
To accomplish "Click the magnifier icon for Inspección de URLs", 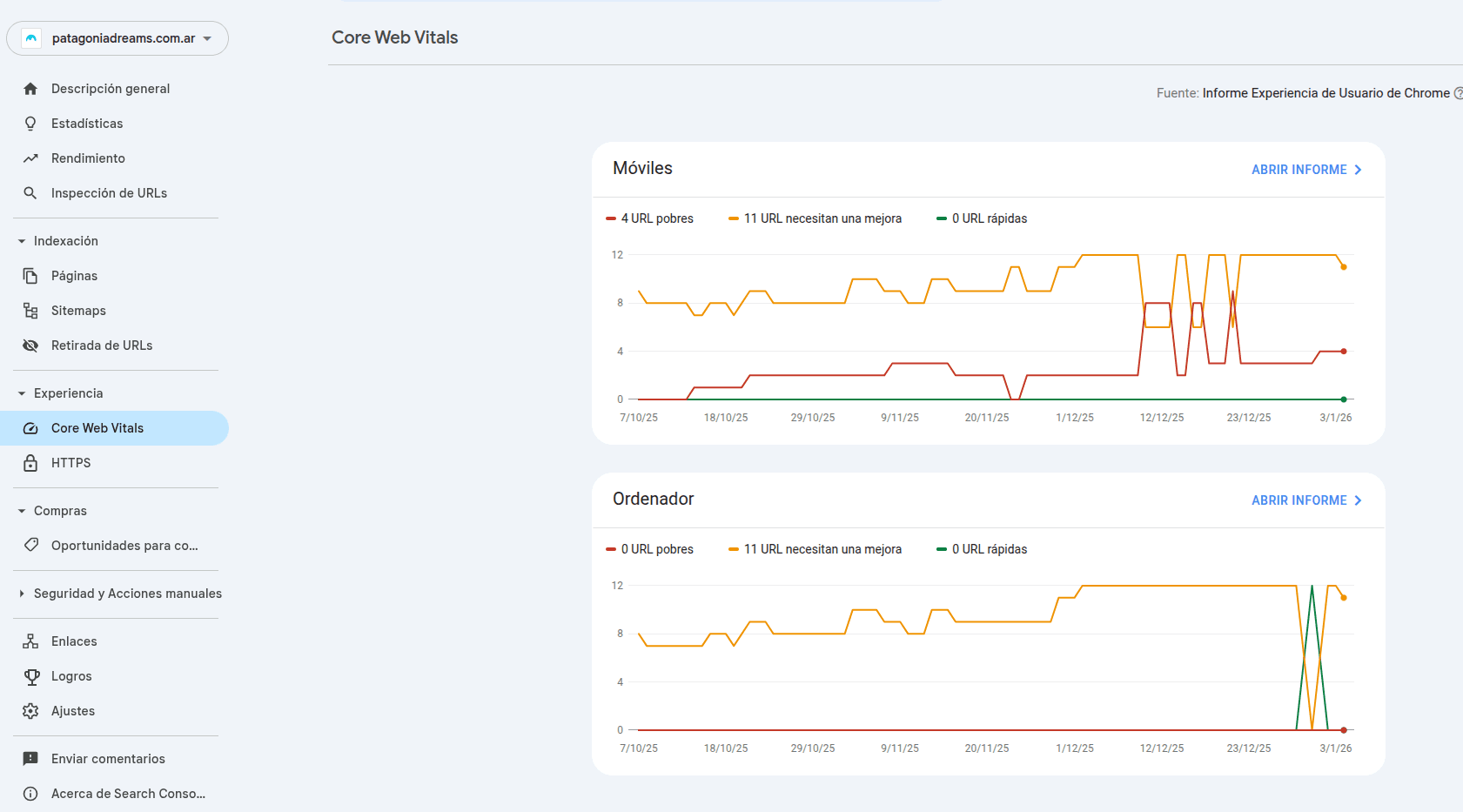I will [x=30, y=193].
